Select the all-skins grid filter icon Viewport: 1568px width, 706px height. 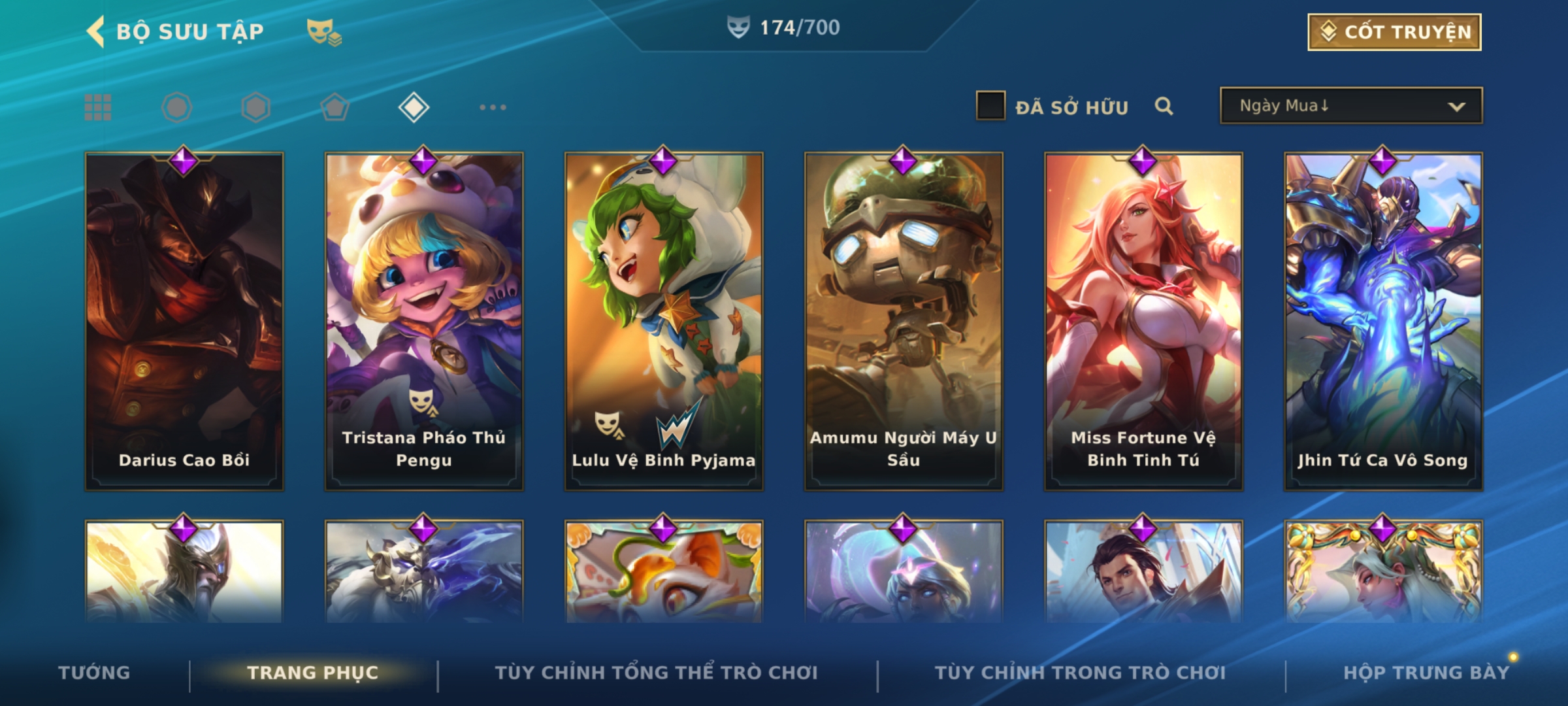98,107
